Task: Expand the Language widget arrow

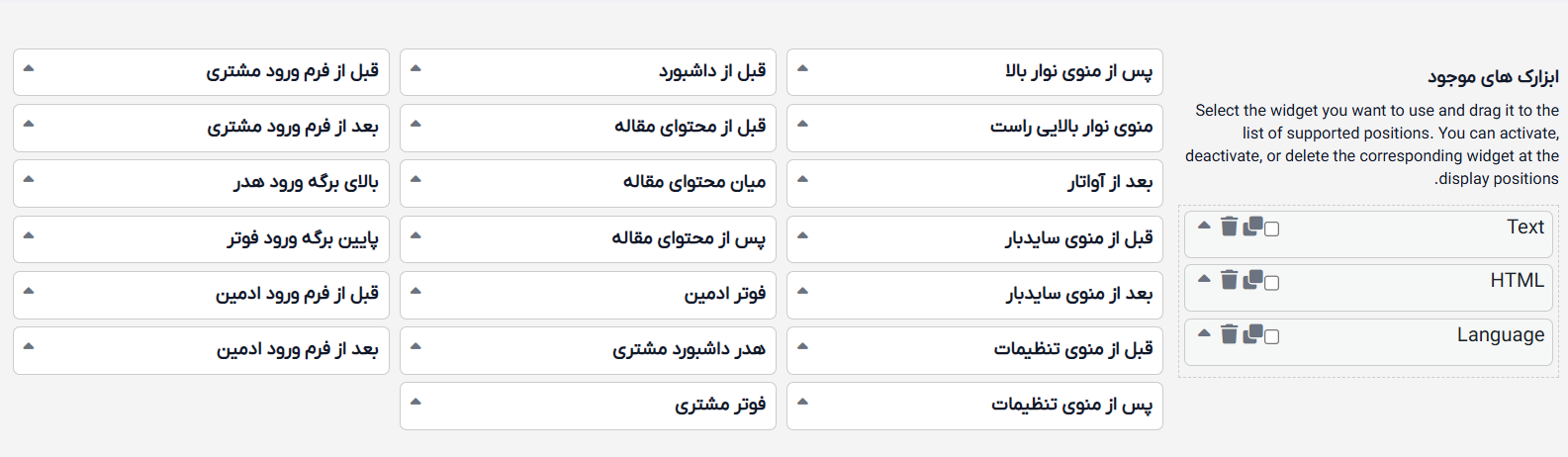Action: tap(1204, 333)
